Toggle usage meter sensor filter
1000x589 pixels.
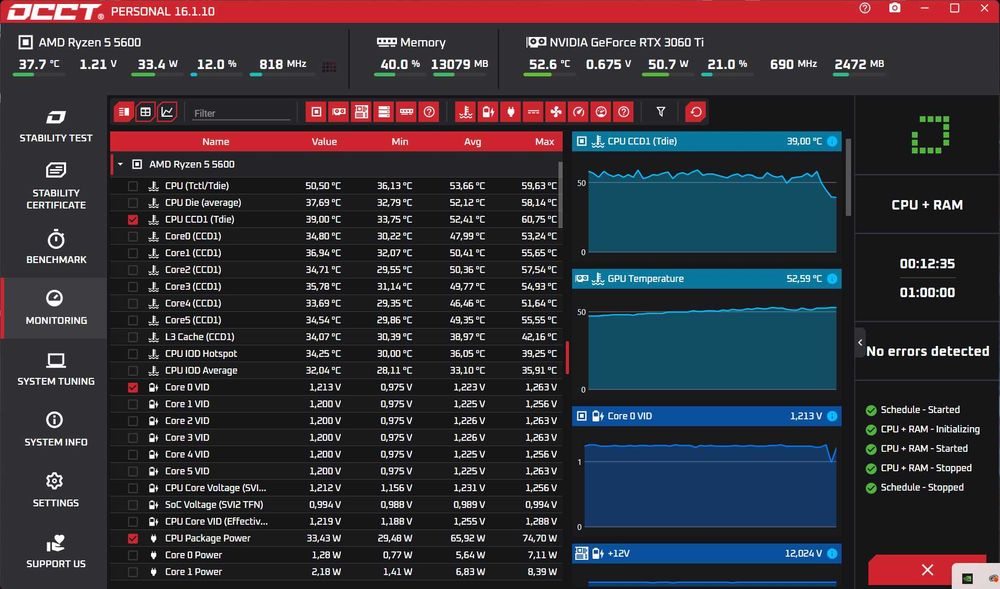pyautogui.click(x=601, y=112)
